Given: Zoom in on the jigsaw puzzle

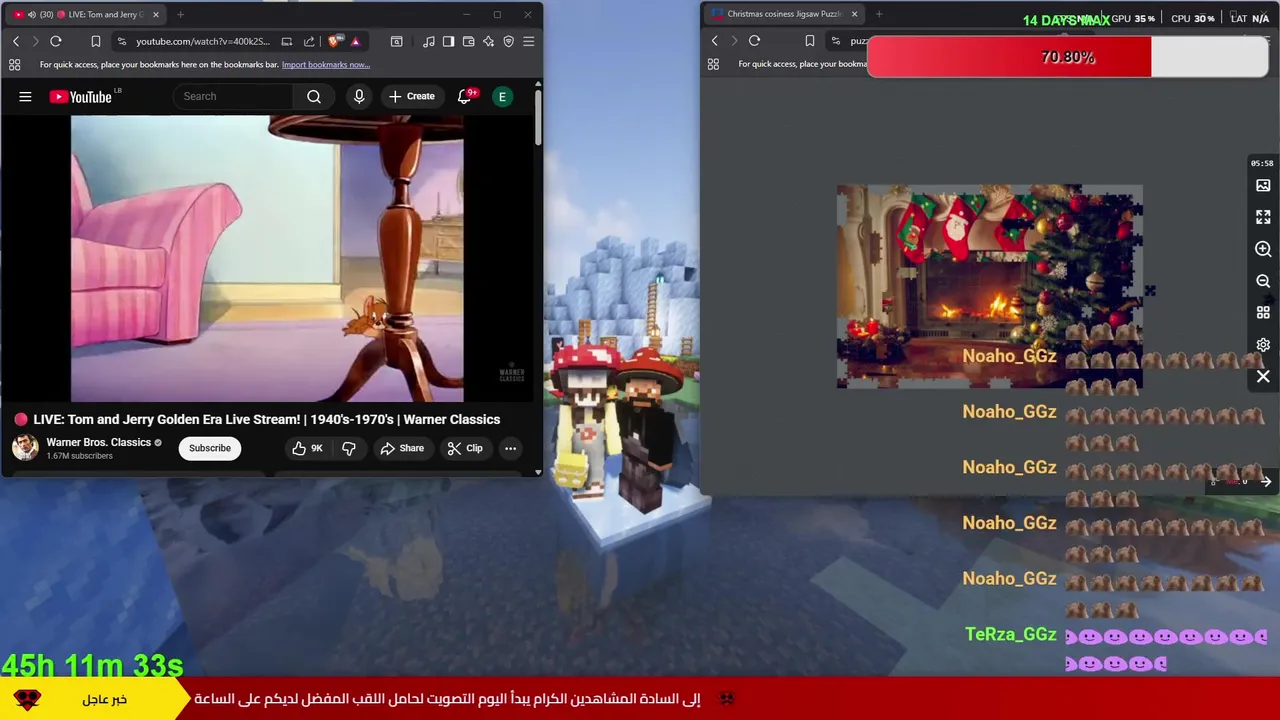Looking at the screenshot, I should pos(1263,249).
